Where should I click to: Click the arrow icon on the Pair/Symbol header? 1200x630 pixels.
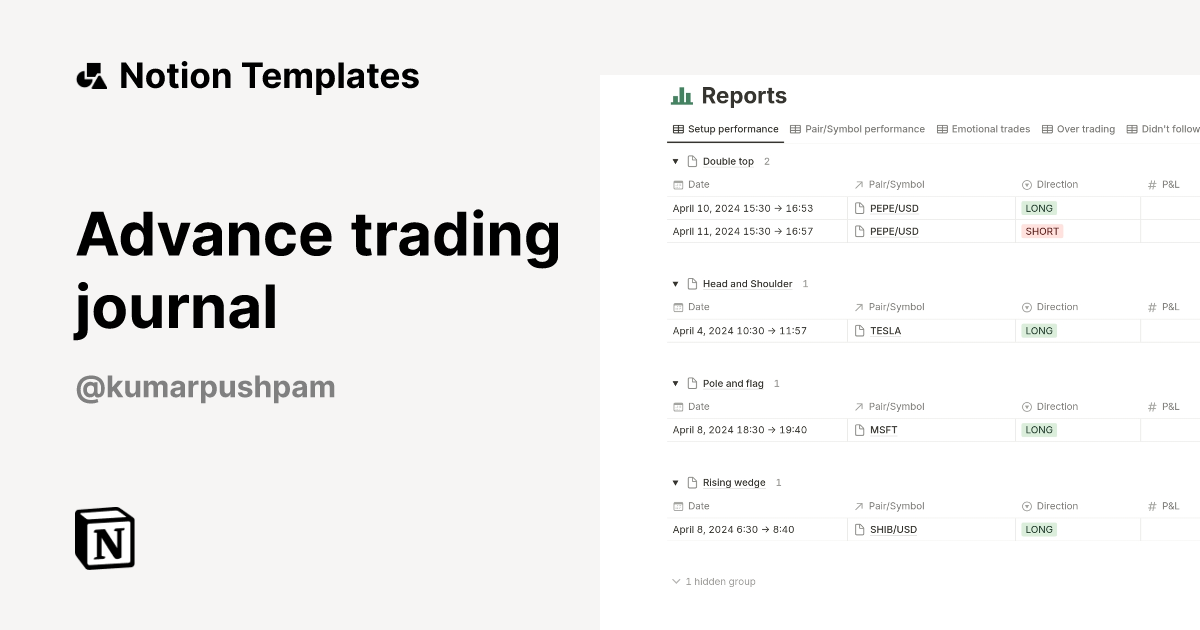point(858,184)
